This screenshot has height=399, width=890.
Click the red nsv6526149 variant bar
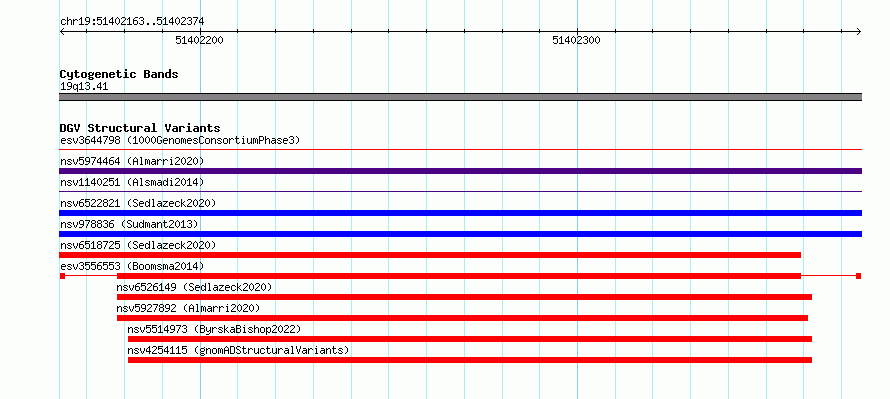point(464,297)
